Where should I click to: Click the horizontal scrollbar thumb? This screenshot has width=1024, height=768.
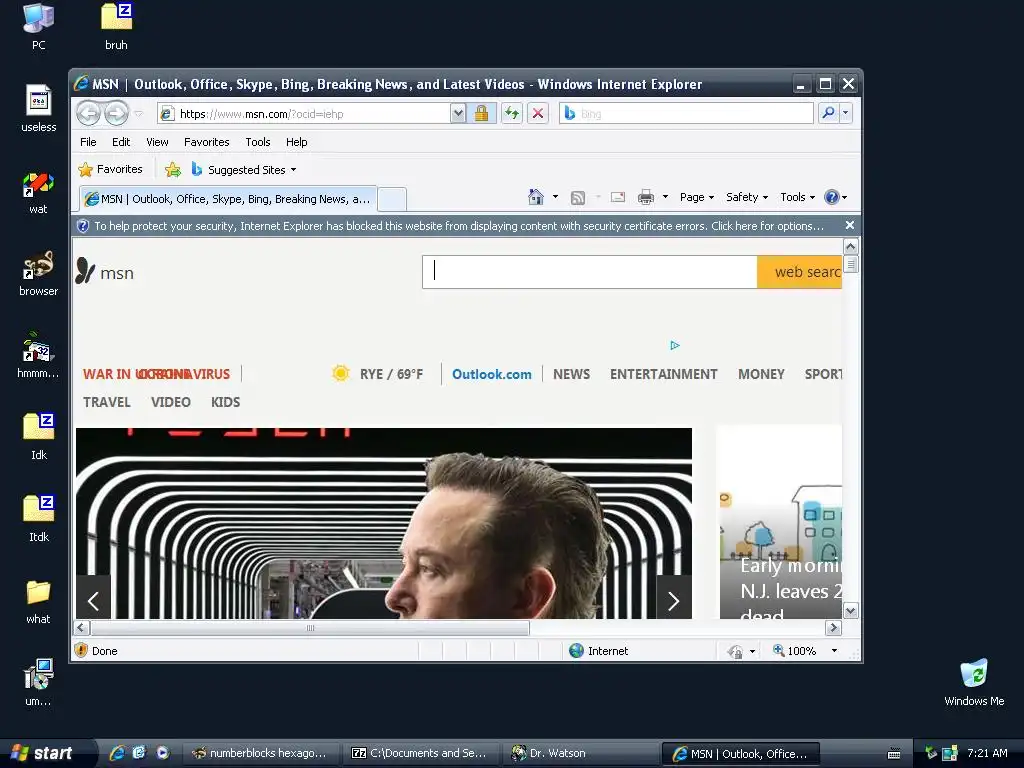click(x=310, y=628)
